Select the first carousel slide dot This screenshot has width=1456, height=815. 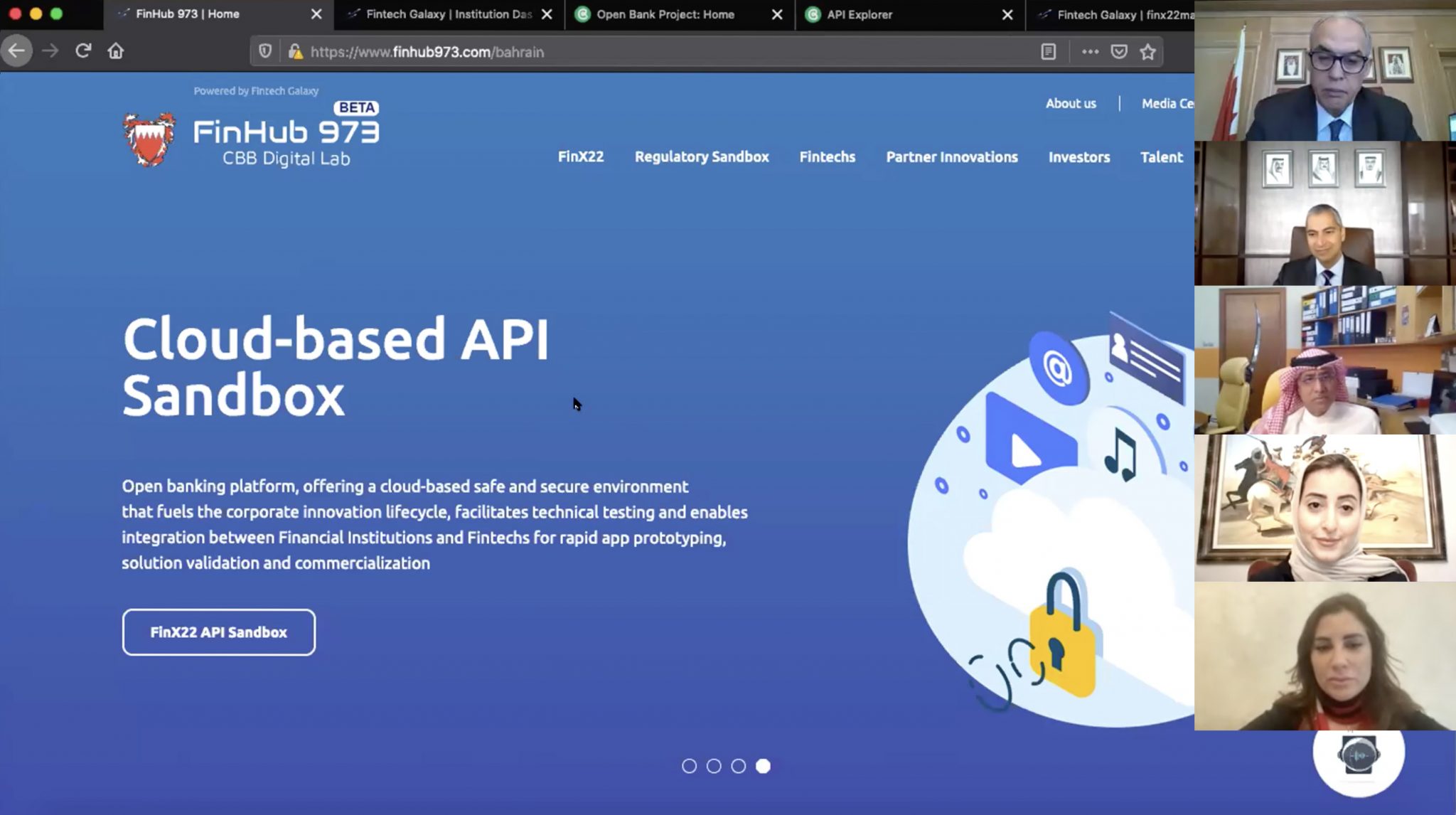pyautogui.click(x=689, y=766)
